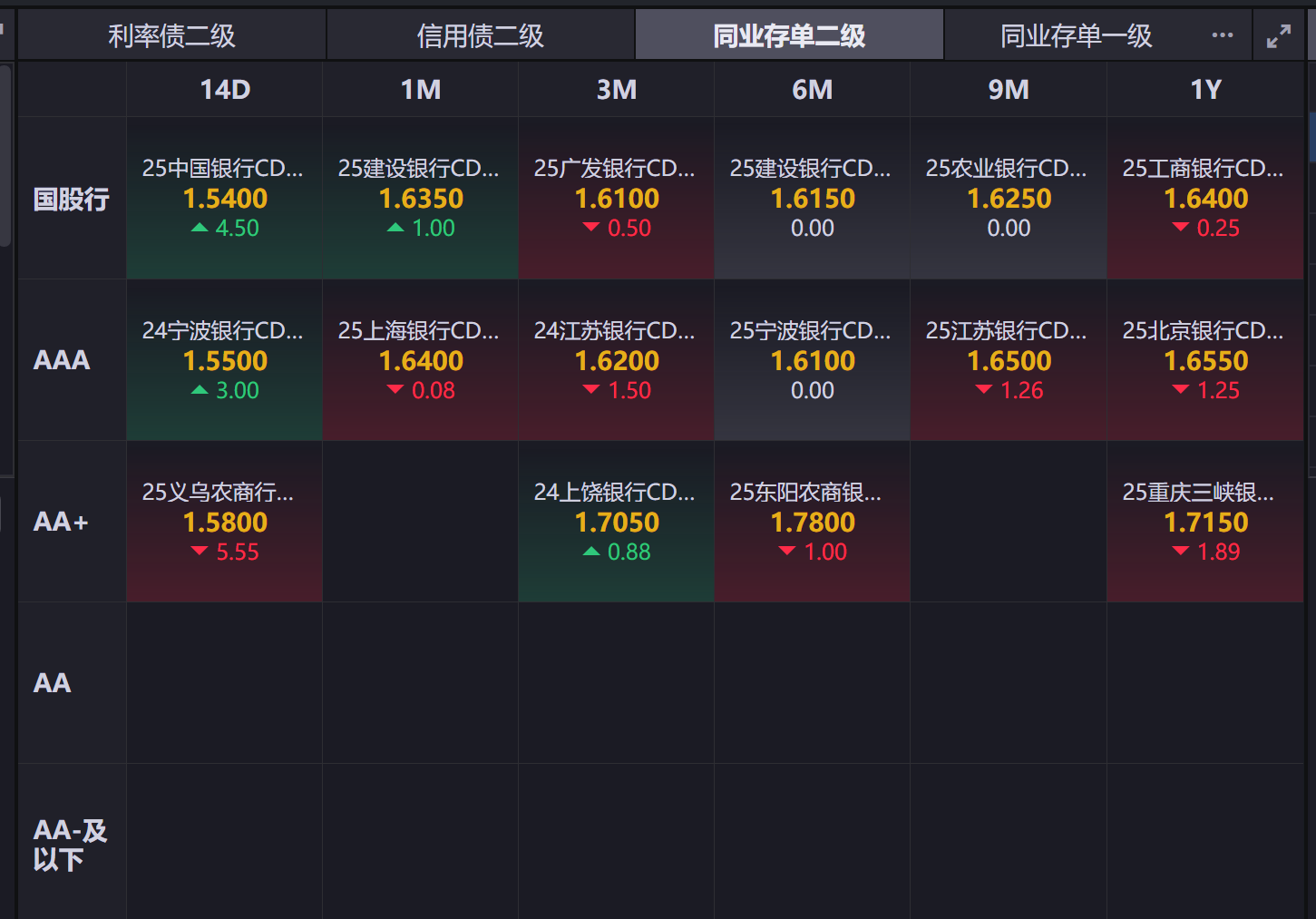Select the 同业存单二级 tab
The width and height of the screenshot is (1316, 919).
point(789,35)
